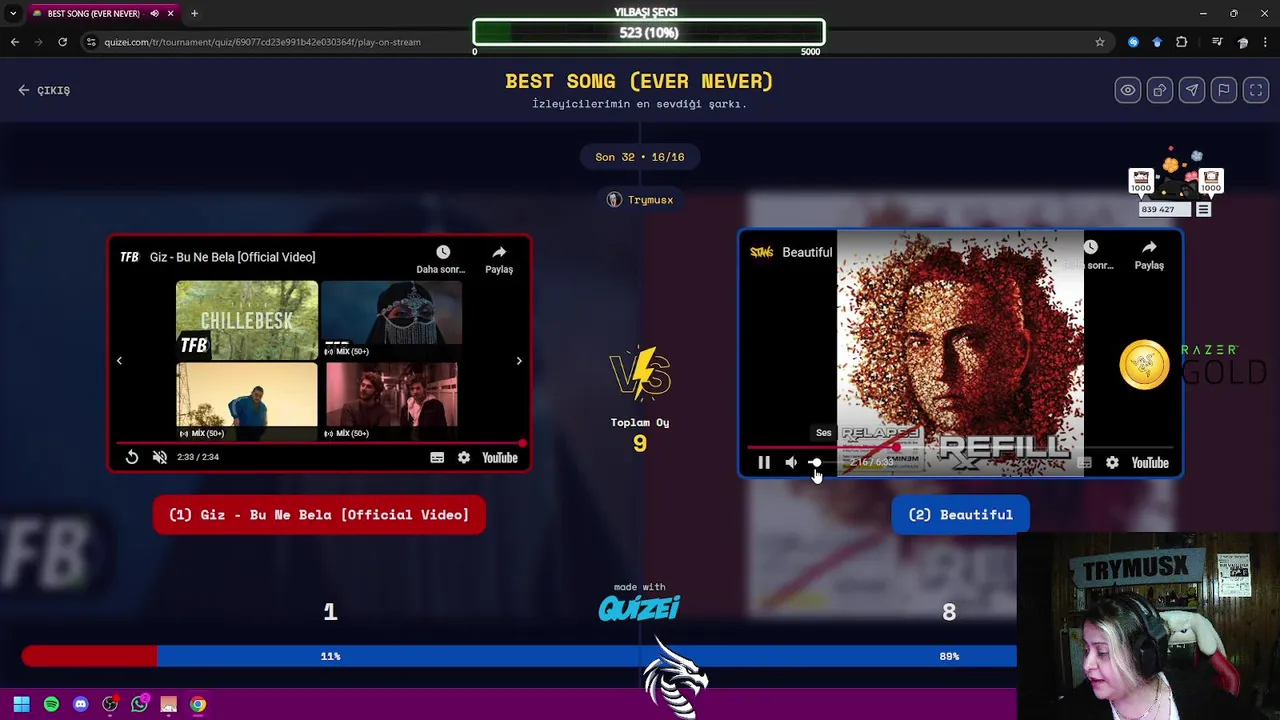Bookmark this page with the star
Screen dimensions: 1280x720
point(1100,42)
